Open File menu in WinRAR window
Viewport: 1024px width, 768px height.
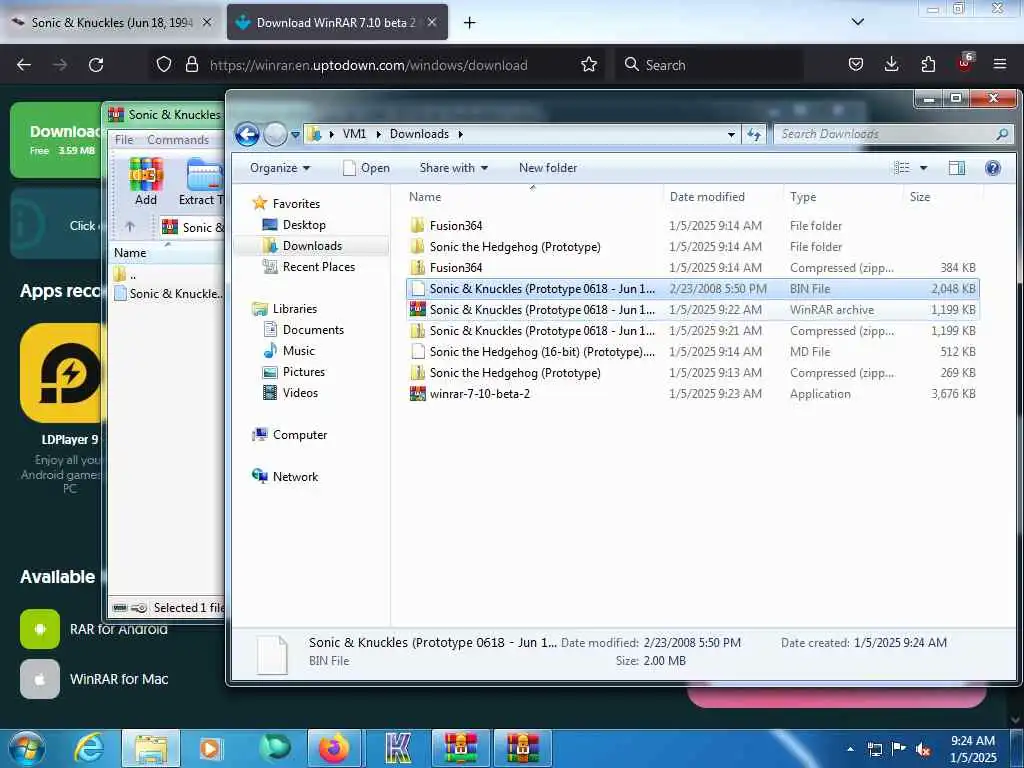point(124,140)
